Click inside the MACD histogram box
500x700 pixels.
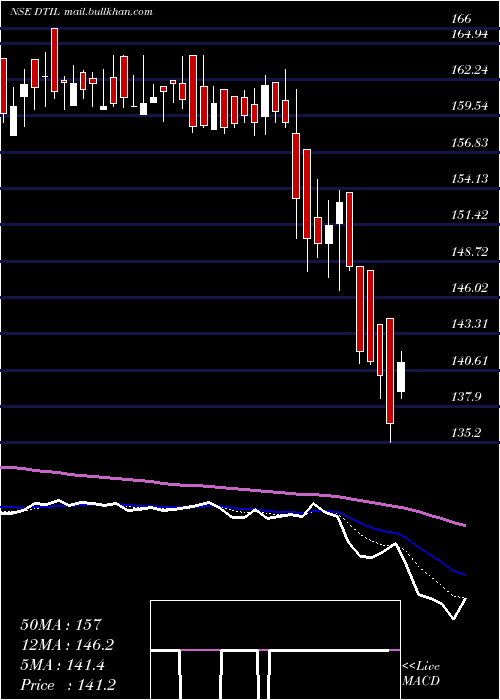[275, 650]
